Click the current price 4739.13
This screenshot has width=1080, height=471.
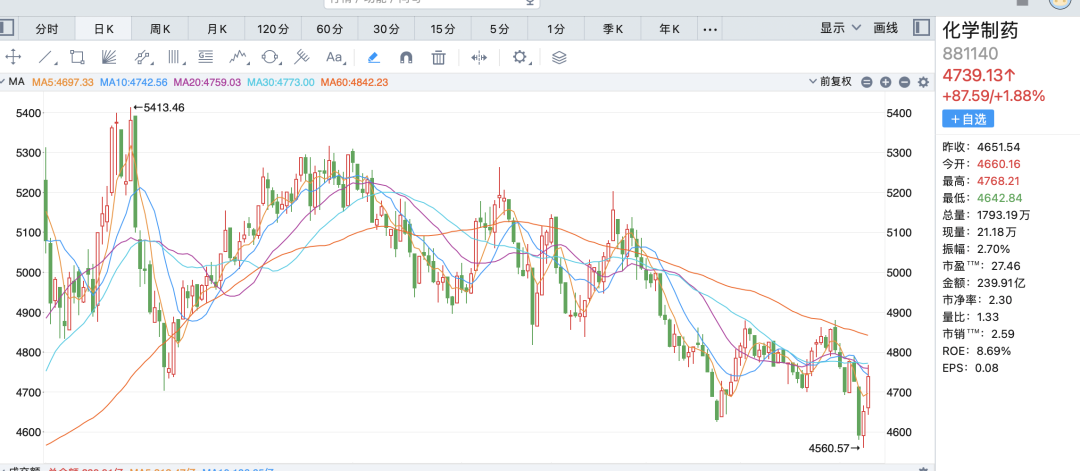979,75
